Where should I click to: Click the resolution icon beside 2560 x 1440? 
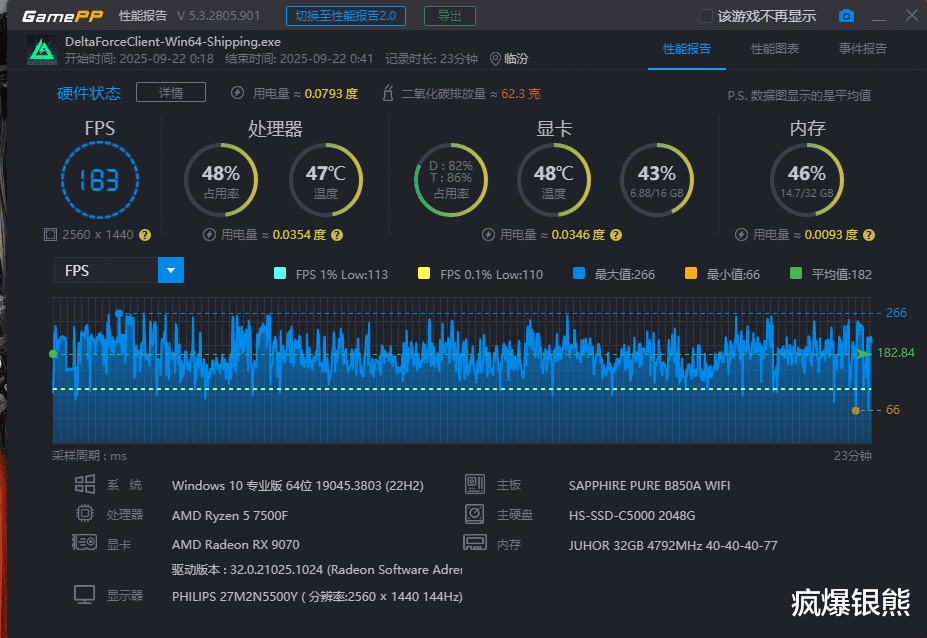pyautogui.click(x=50, y=235)
